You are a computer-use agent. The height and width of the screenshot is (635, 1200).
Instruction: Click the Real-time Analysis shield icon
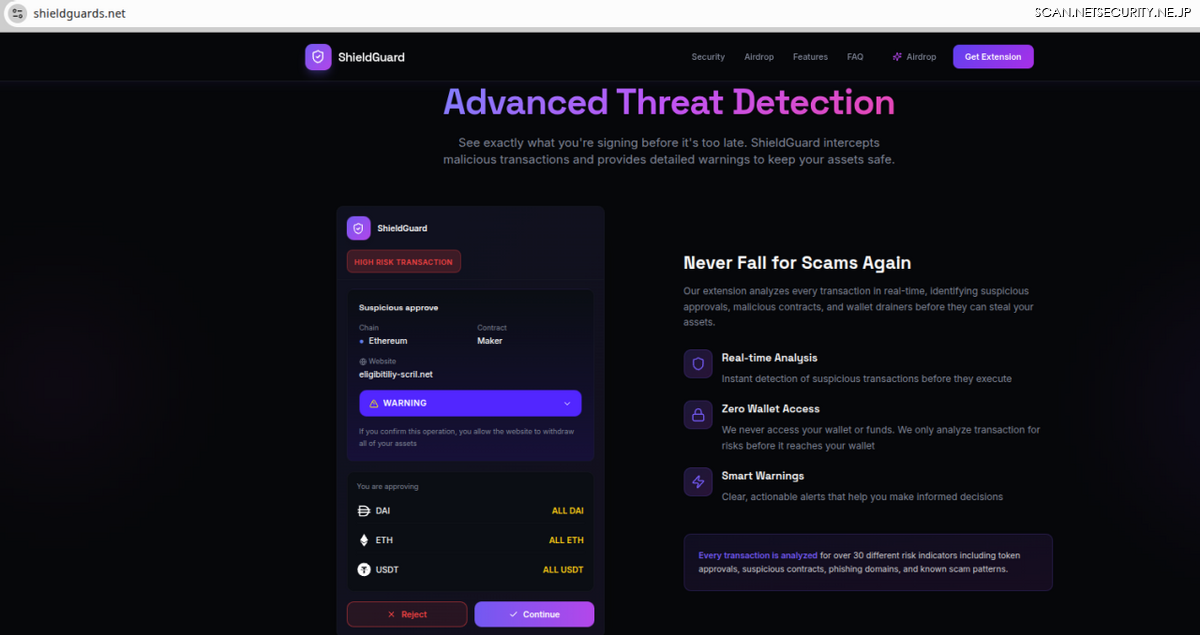(x=698, y=364)
